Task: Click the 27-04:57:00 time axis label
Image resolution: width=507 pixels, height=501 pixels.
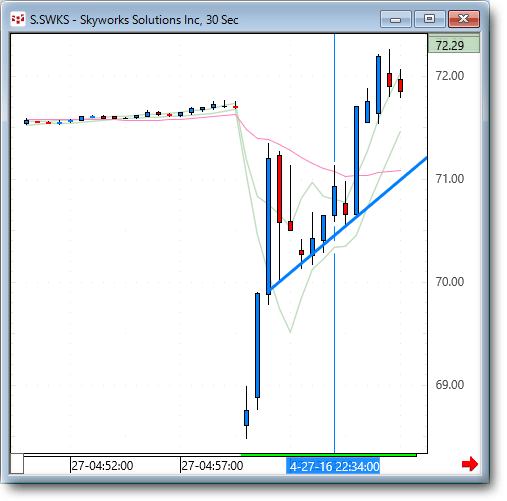Action: pos(212,466)
